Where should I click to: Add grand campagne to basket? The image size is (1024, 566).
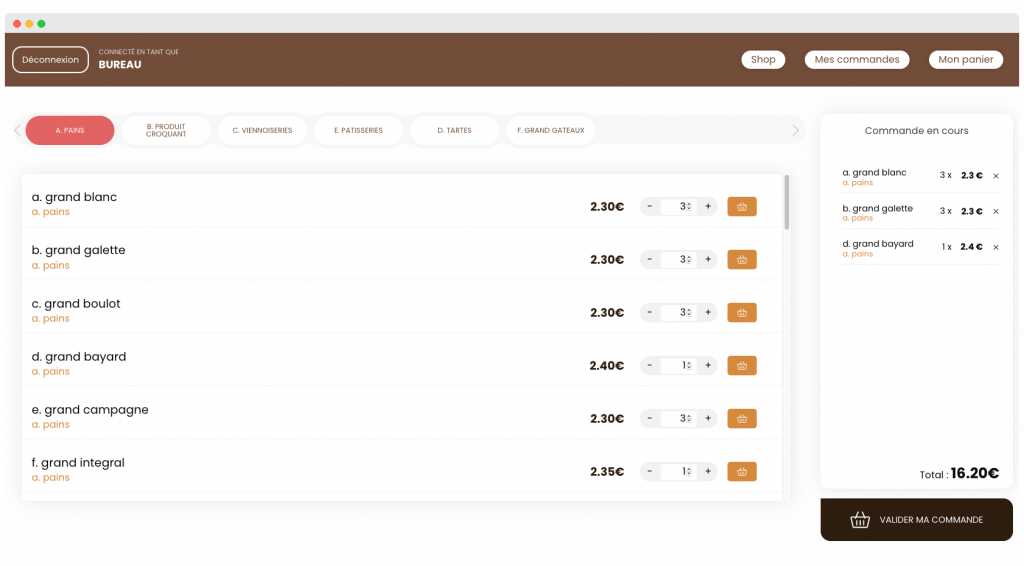[x=742, y=418]
